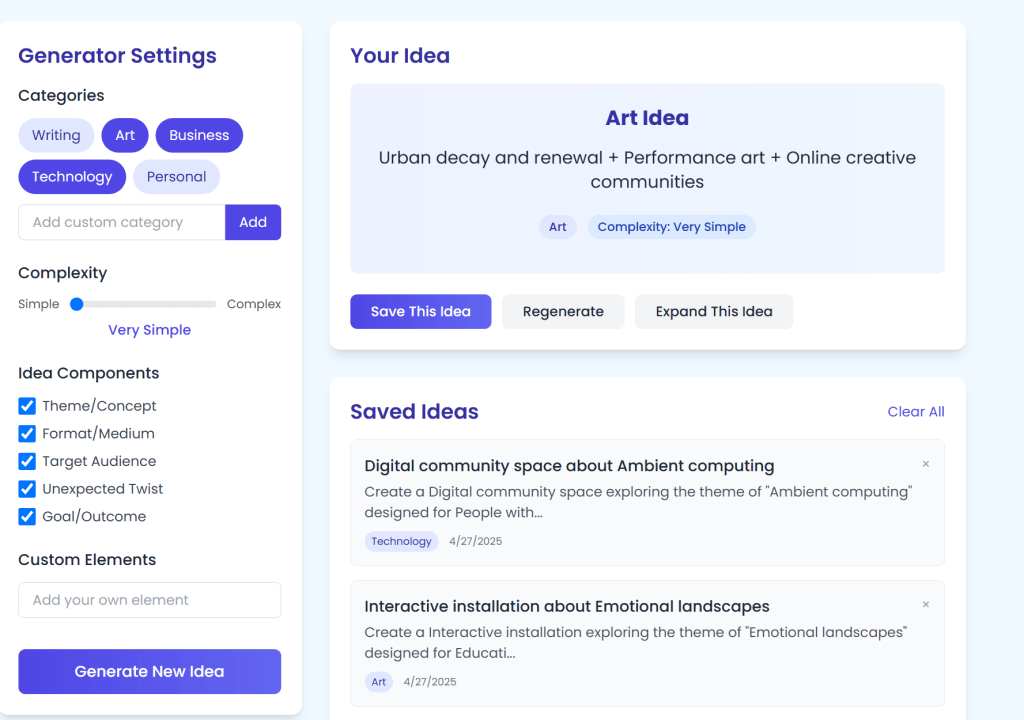Viewport: 1024px width, 720px height.
Task: Save this idea to the list
Action: [x=420, y=311]
